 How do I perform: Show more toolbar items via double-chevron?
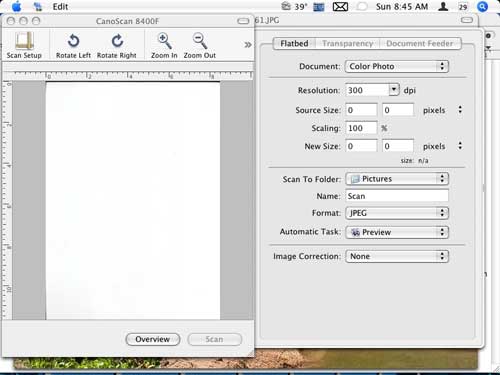248,45
